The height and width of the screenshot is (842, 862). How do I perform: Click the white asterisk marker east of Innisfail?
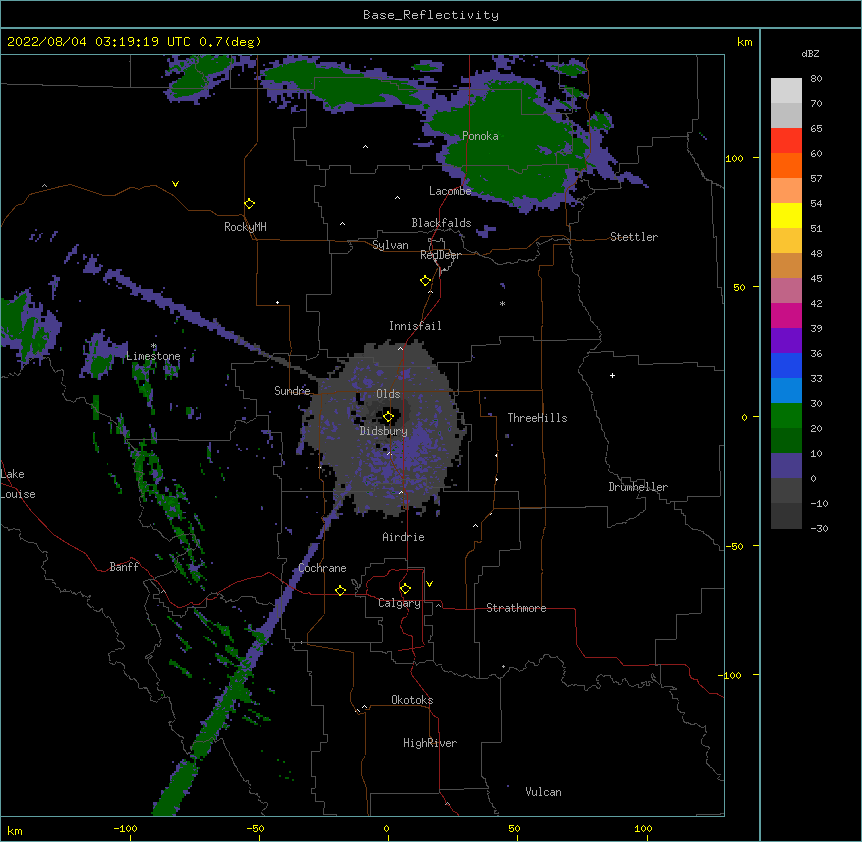pos(502,303)
